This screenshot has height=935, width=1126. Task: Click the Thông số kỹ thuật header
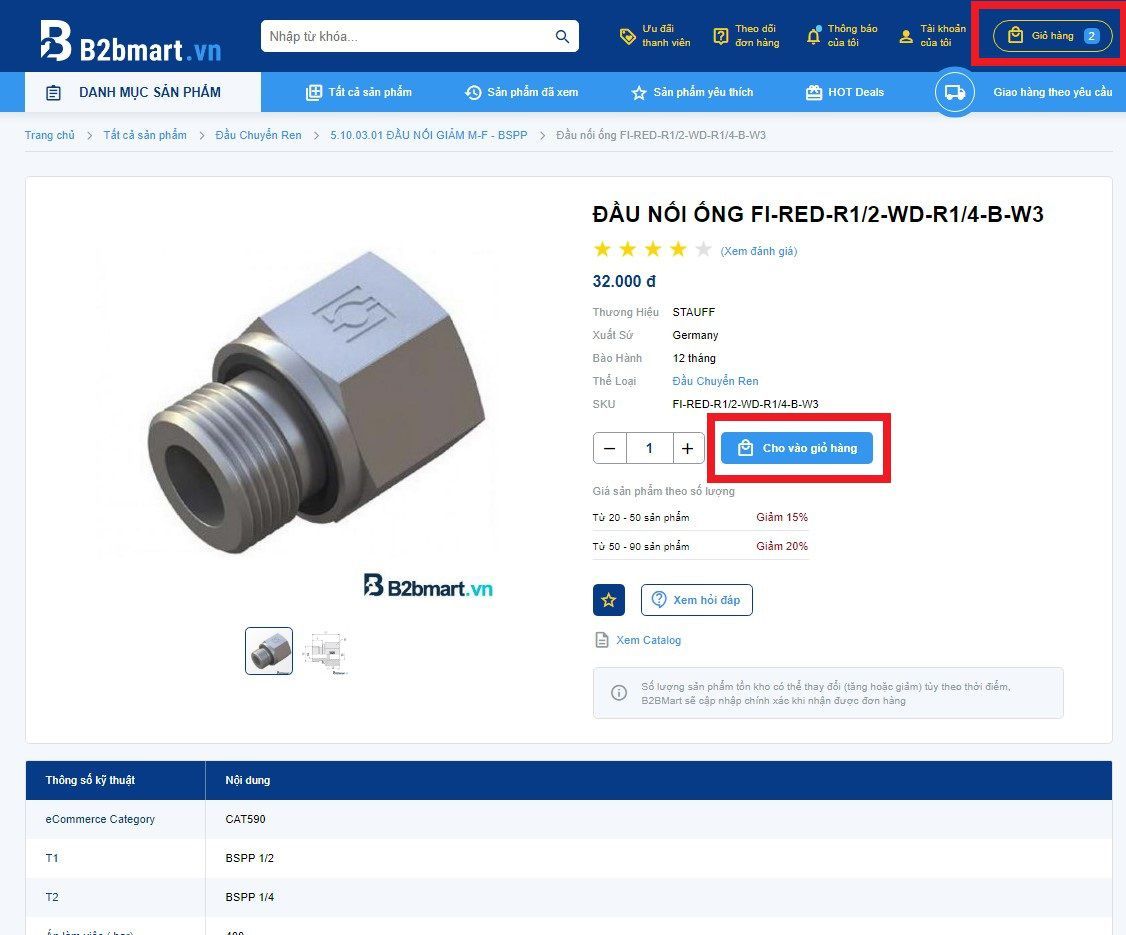click(x=90, y=780)
